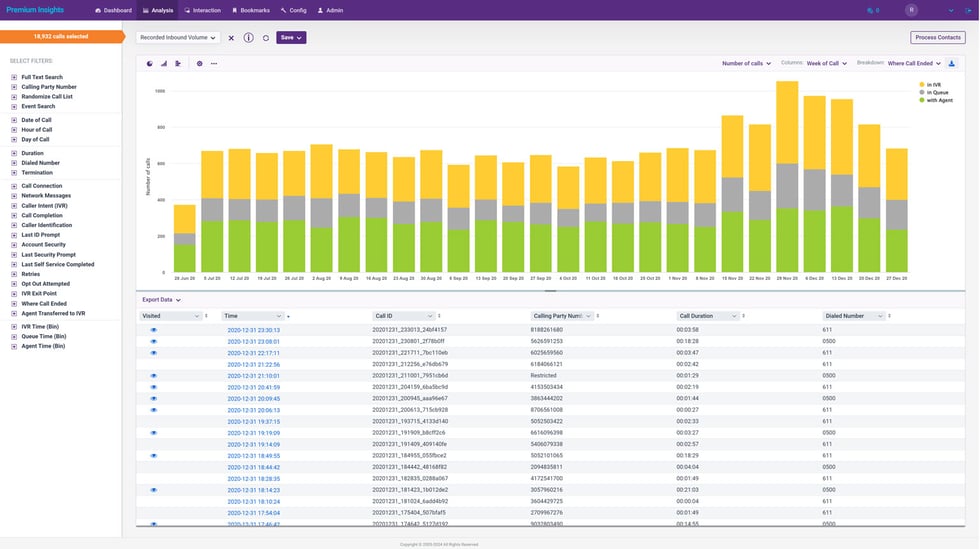Click the sort icon next to Dialed Number column
This screenshot has height=549, width=980.
[889, 316]
